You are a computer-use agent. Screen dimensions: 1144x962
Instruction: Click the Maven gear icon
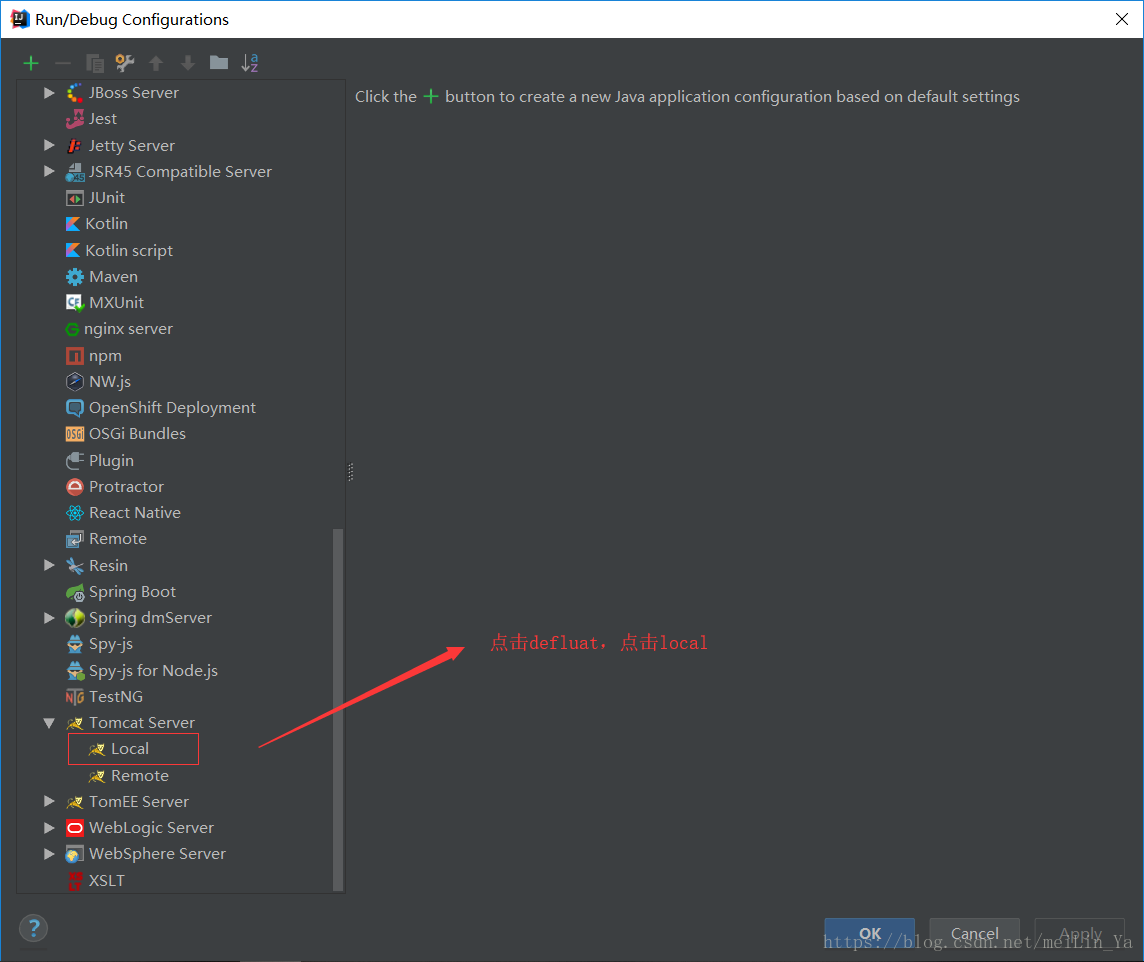coord(74,277)
